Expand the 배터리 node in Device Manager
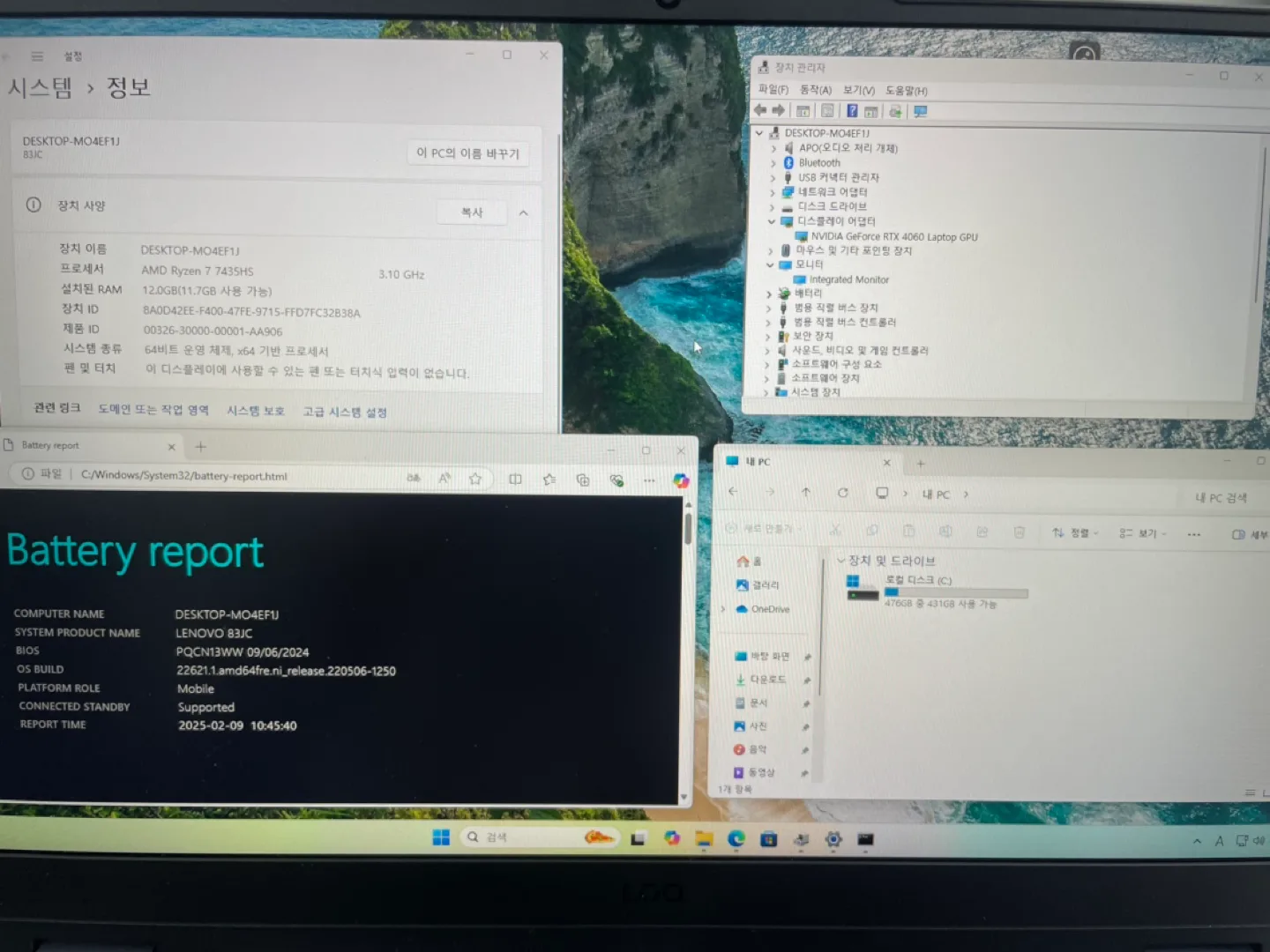1270x952 pixels. pos(769,294)
